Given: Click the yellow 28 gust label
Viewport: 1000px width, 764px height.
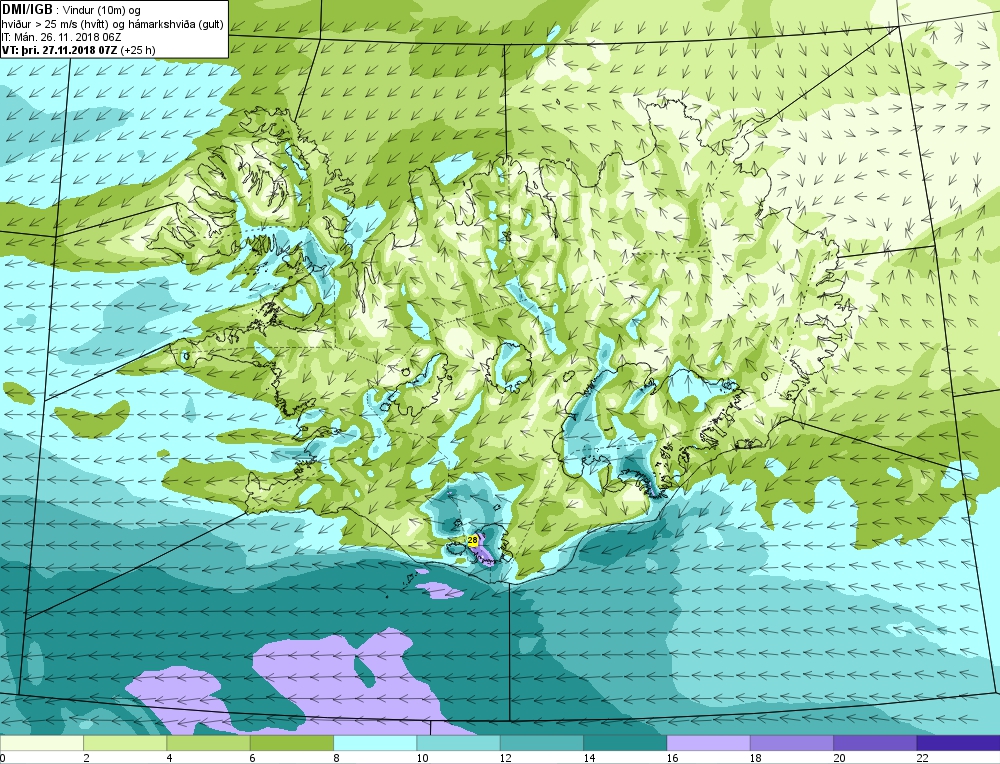Looking at the screenshot, I should point(472,540).
